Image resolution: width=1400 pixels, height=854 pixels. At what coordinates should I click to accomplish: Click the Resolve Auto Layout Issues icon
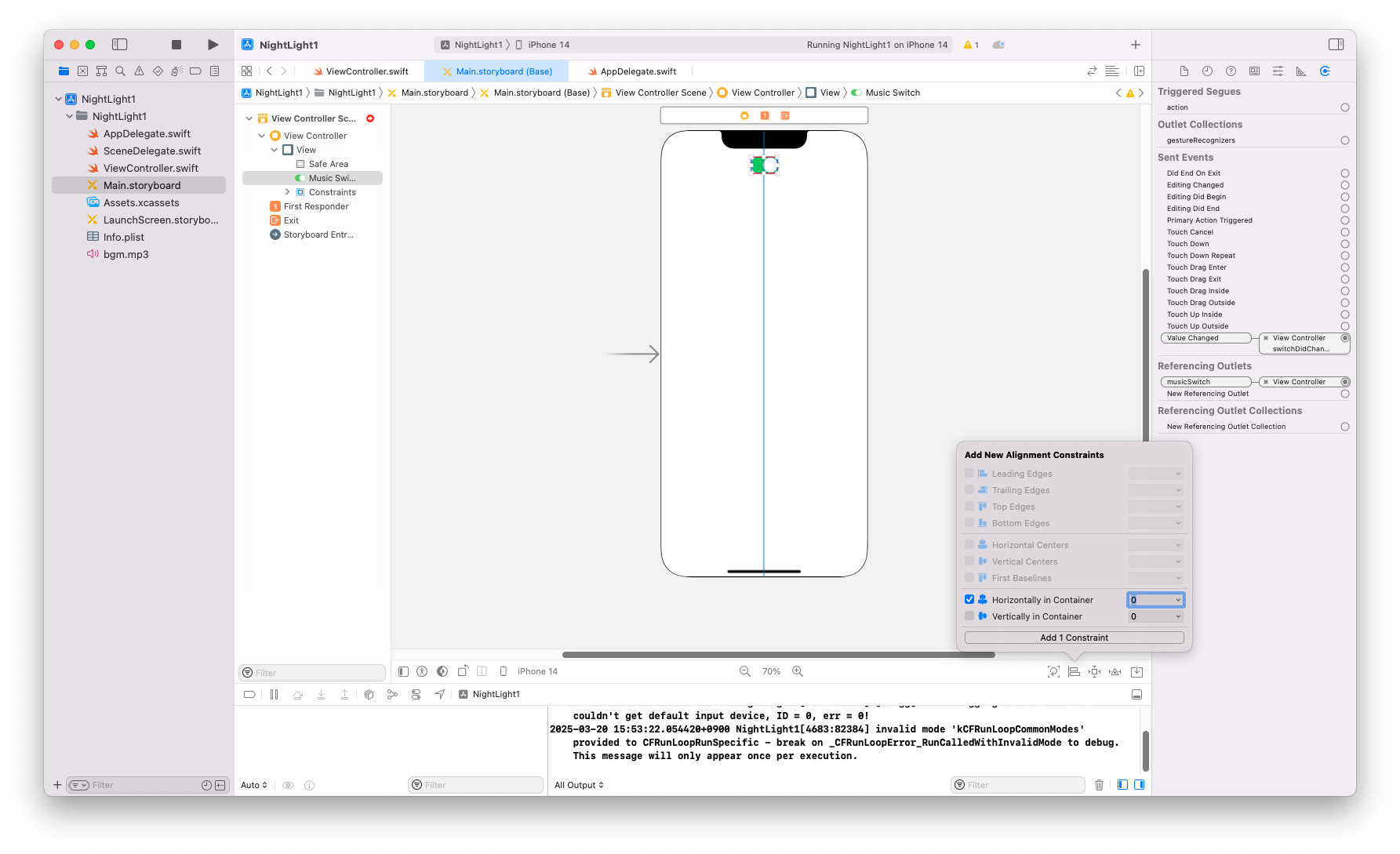click(1115, 671)
